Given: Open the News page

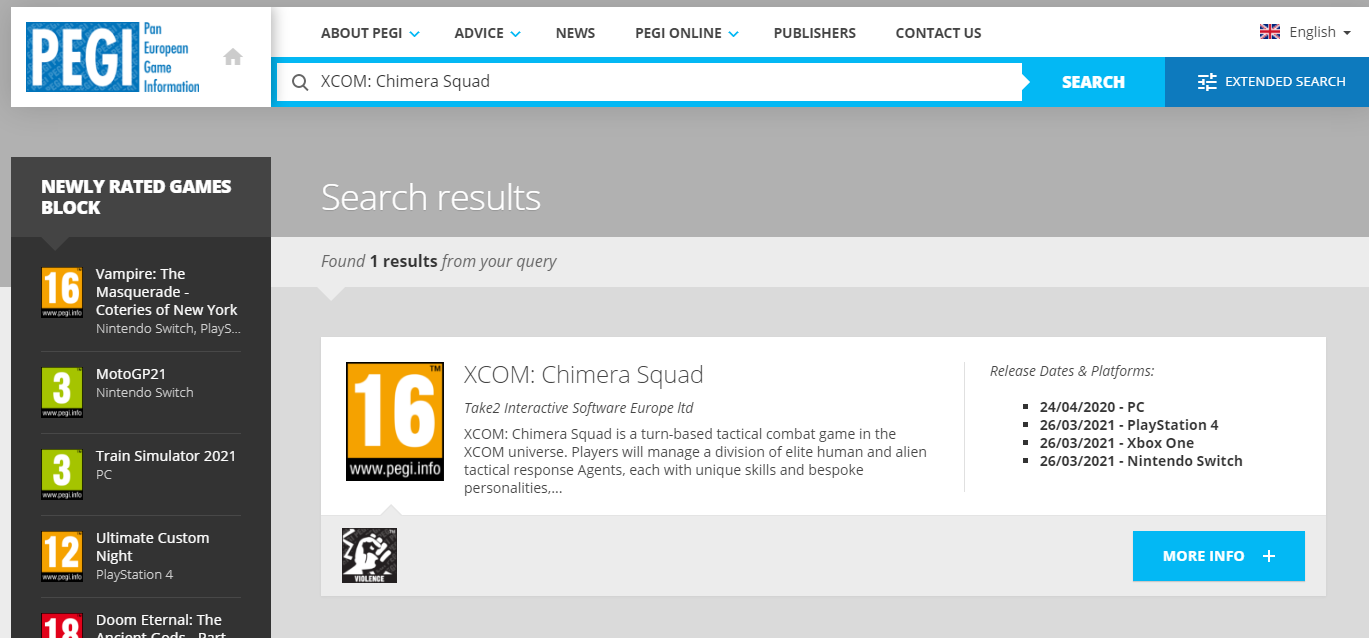Looking at the screenshot, I should 575,33.
